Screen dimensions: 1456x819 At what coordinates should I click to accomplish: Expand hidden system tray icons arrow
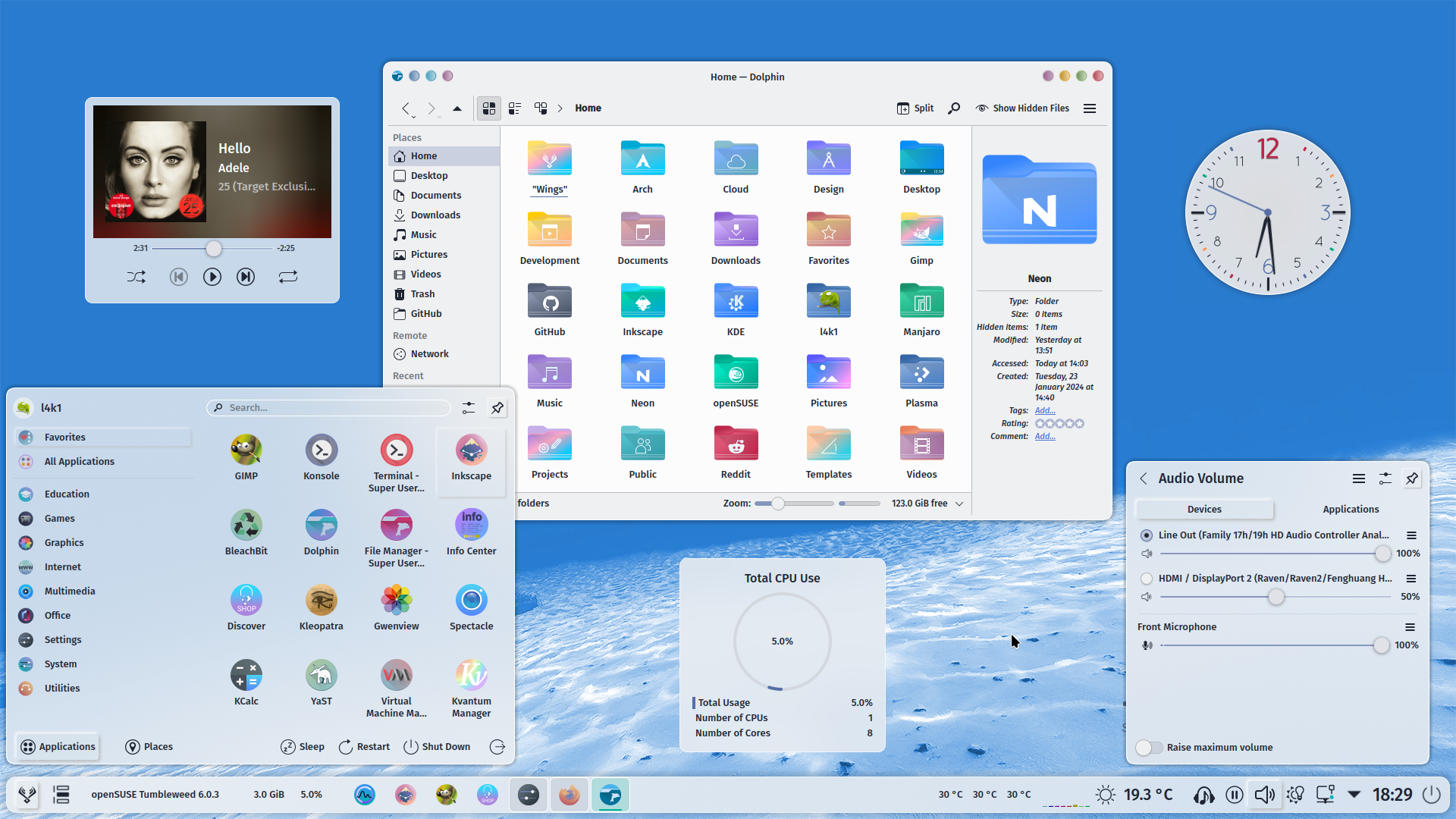1354,795
